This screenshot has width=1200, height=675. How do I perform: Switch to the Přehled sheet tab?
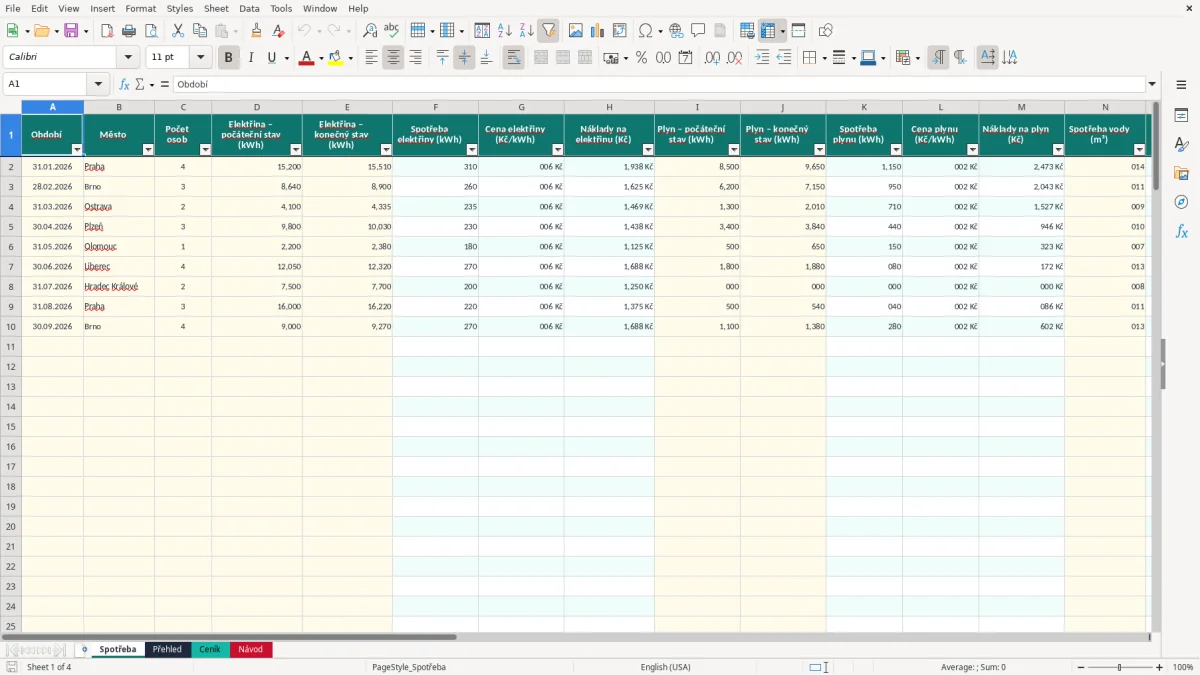click(x=167, y=650)
